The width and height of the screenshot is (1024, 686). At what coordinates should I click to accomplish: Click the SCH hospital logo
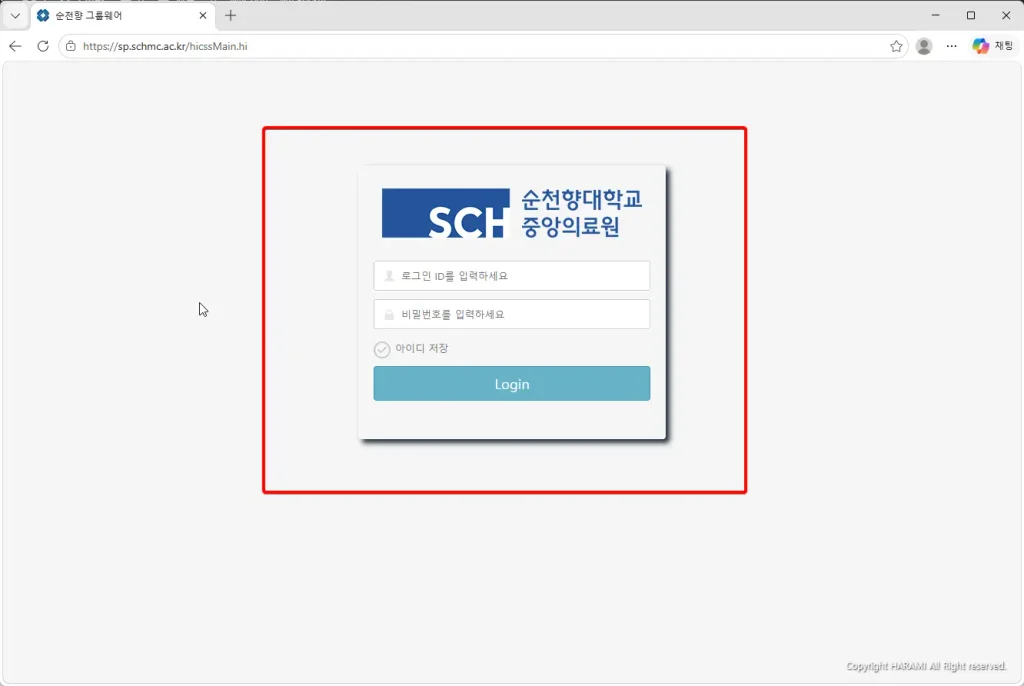(511, 213)
